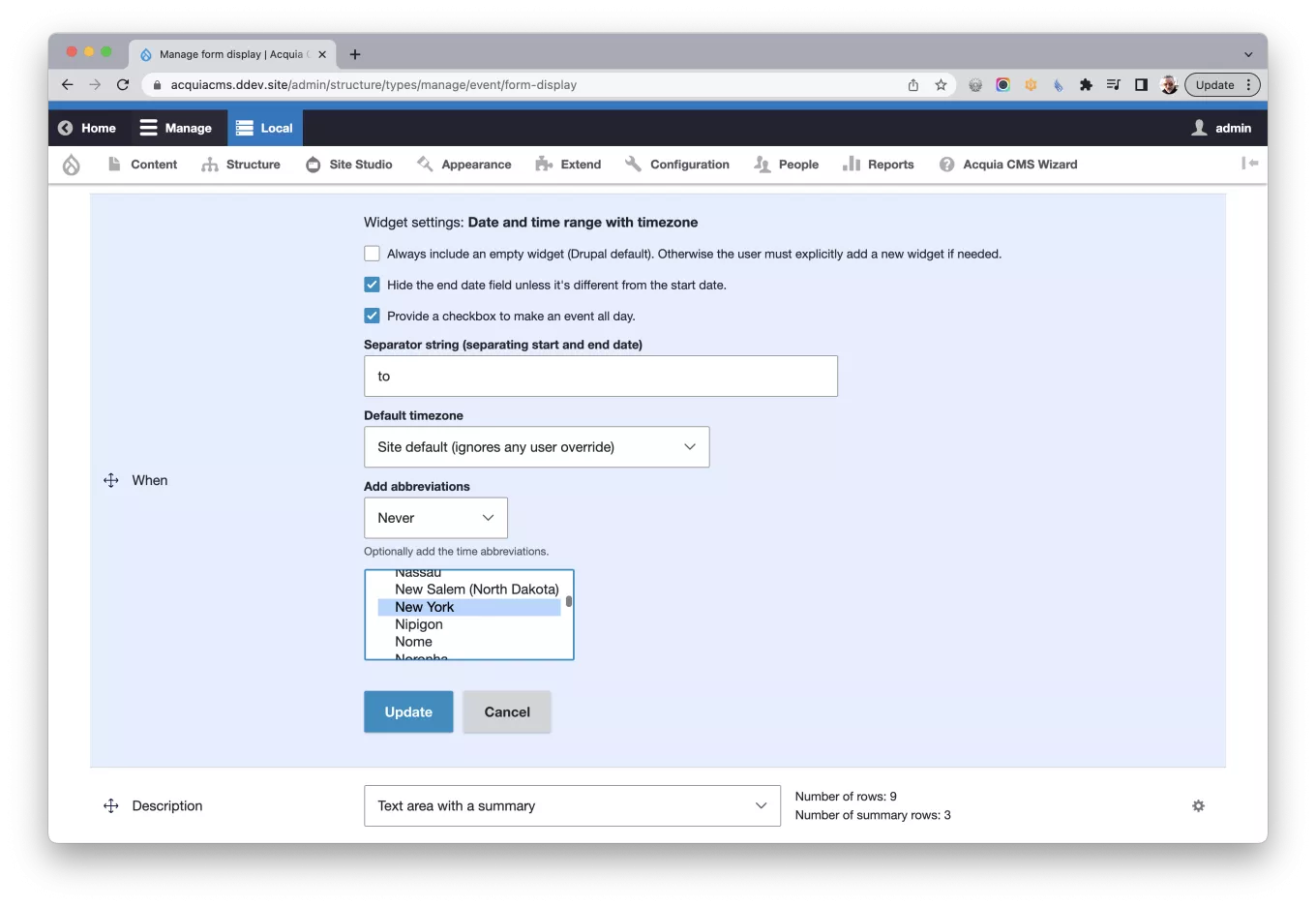Screen dimensions: 1316x907
Task: Enable always include an empty widget
Action: (x=372, y=254)
